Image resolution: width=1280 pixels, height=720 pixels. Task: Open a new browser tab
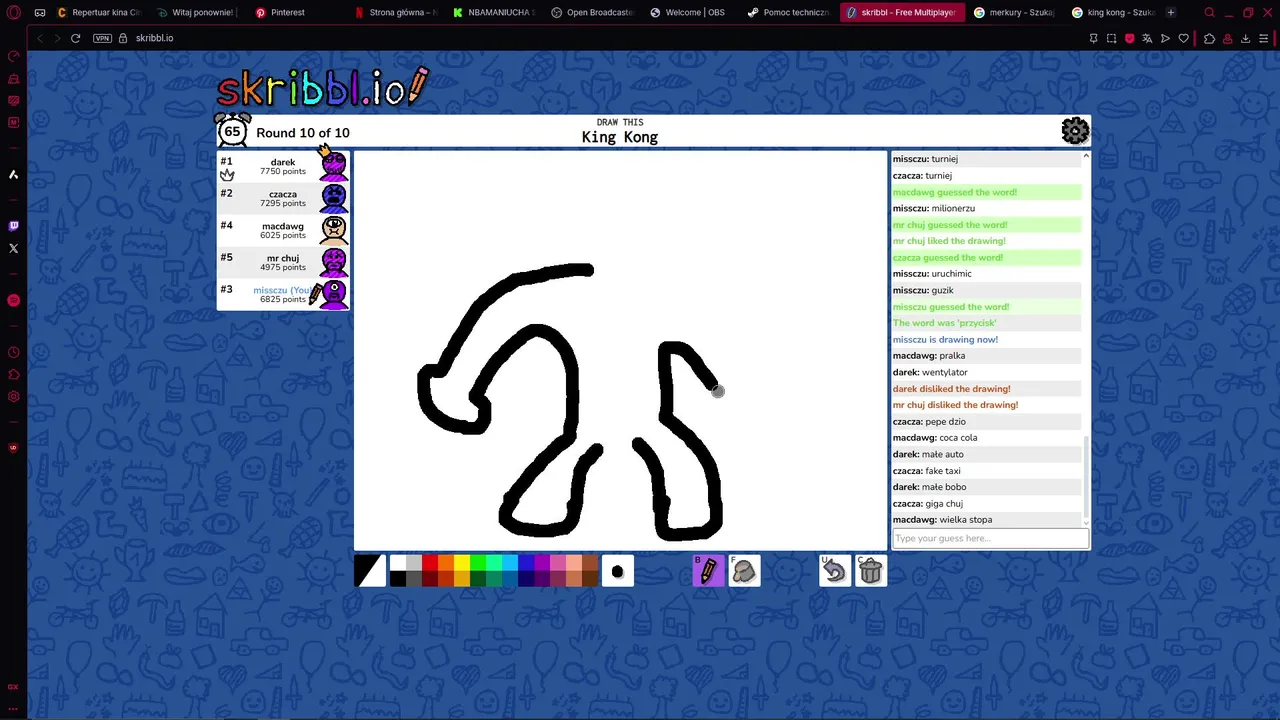pyautogui.click(x=1171, y=12)
